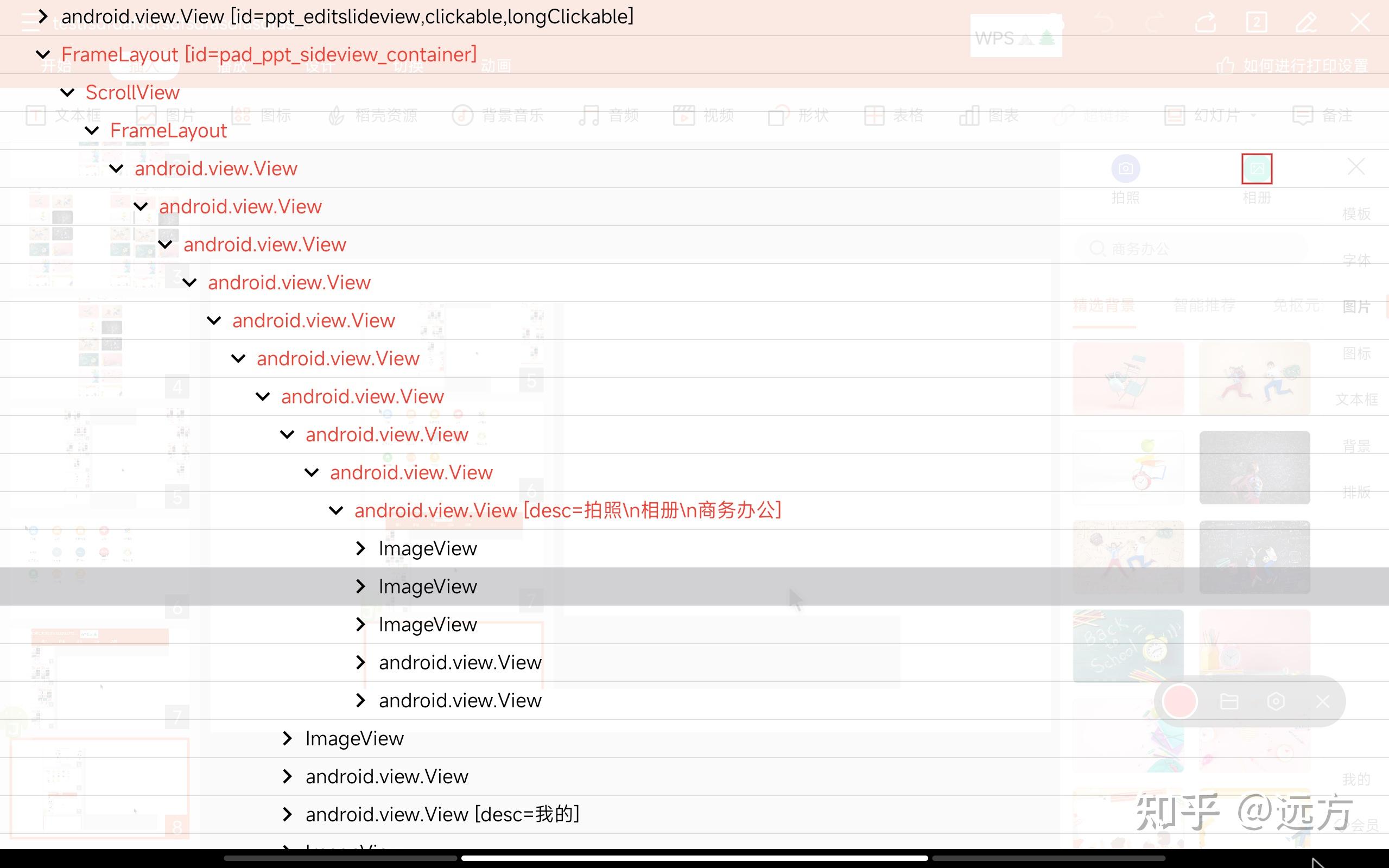This screenshot has height=868, width=1389.
Task: Collapse the ScrollView node chevron
Action: pyautogui.click(x=67, y=92)
